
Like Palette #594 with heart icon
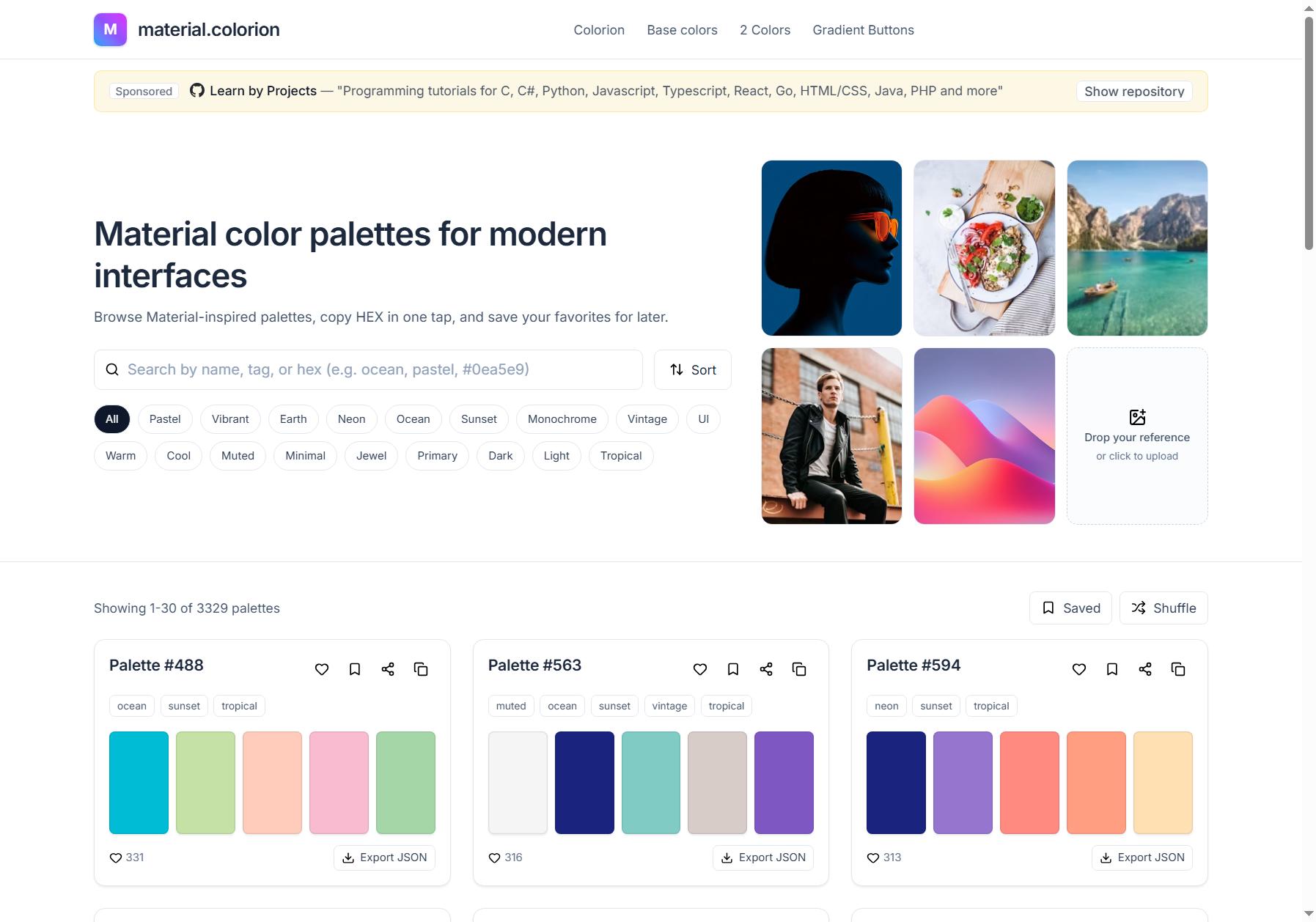(x=1079, y=669)
